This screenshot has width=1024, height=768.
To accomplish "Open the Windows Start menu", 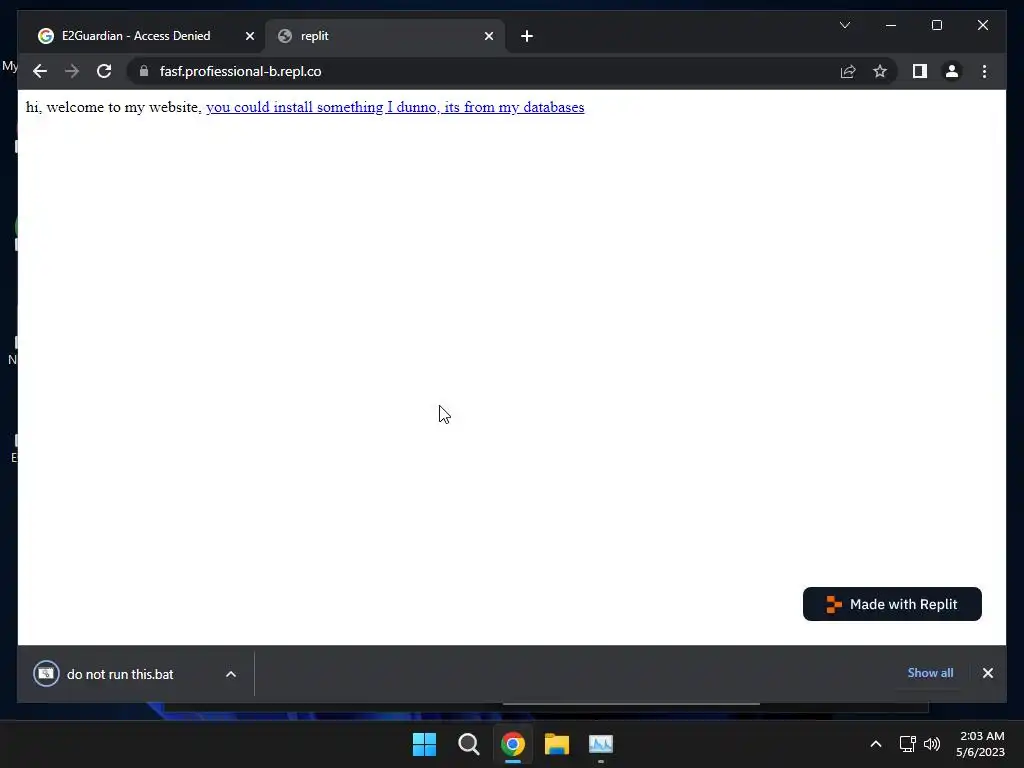I will (424, 744).
